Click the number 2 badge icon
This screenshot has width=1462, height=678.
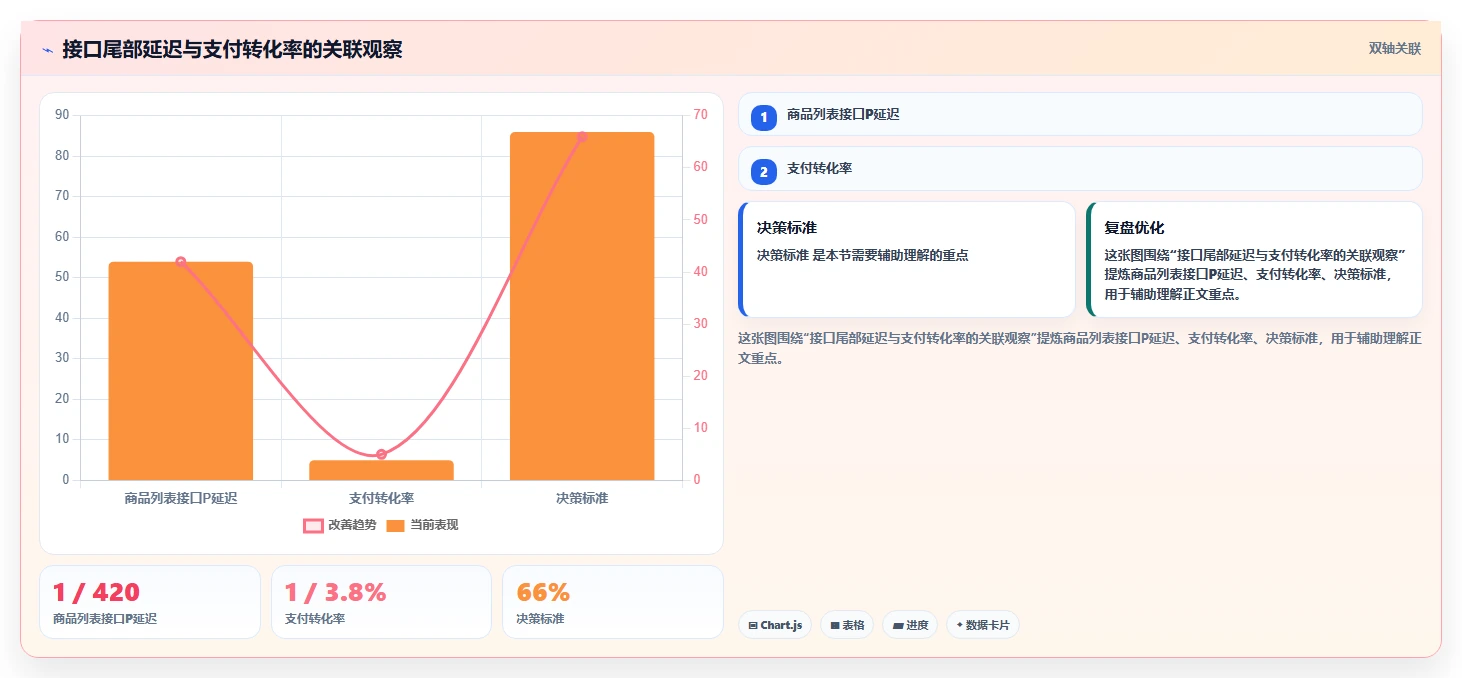pyautogui.click(x=764, y=172)
